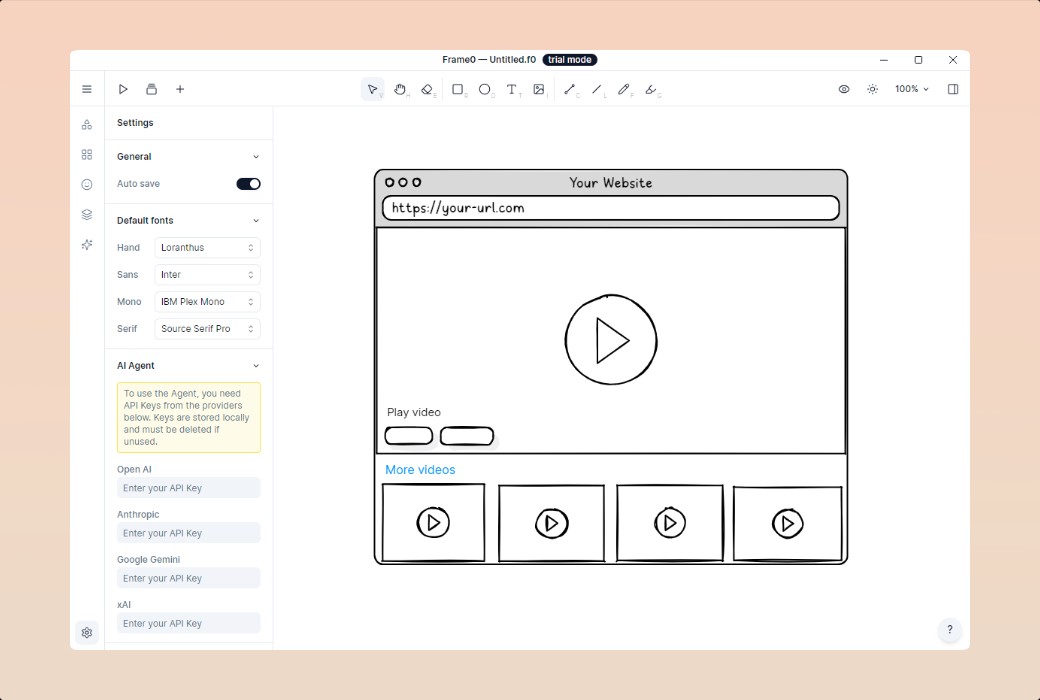The image size is (1040, 700).
Task: Open the hamburger main menu
Action: point(87,89)
